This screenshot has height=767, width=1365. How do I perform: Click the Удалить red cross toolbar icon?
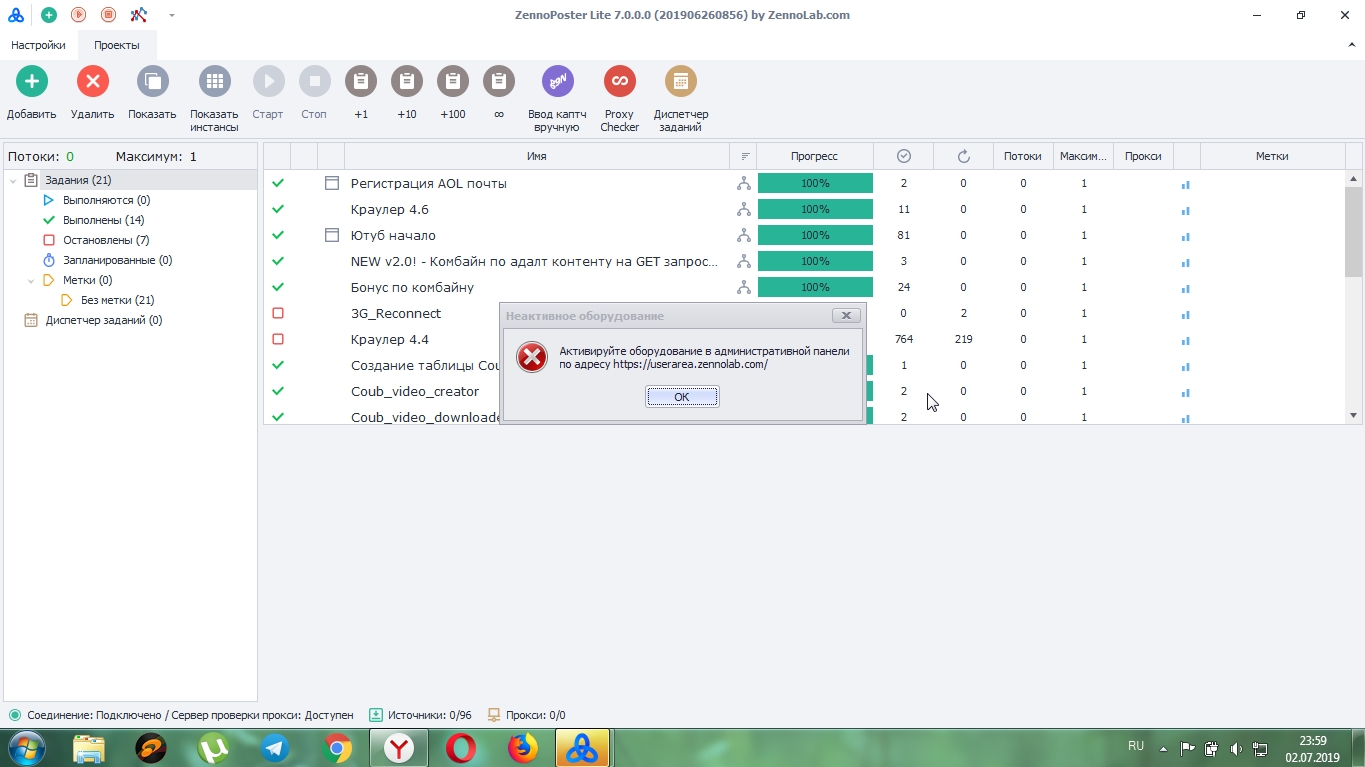coord(93,81)
